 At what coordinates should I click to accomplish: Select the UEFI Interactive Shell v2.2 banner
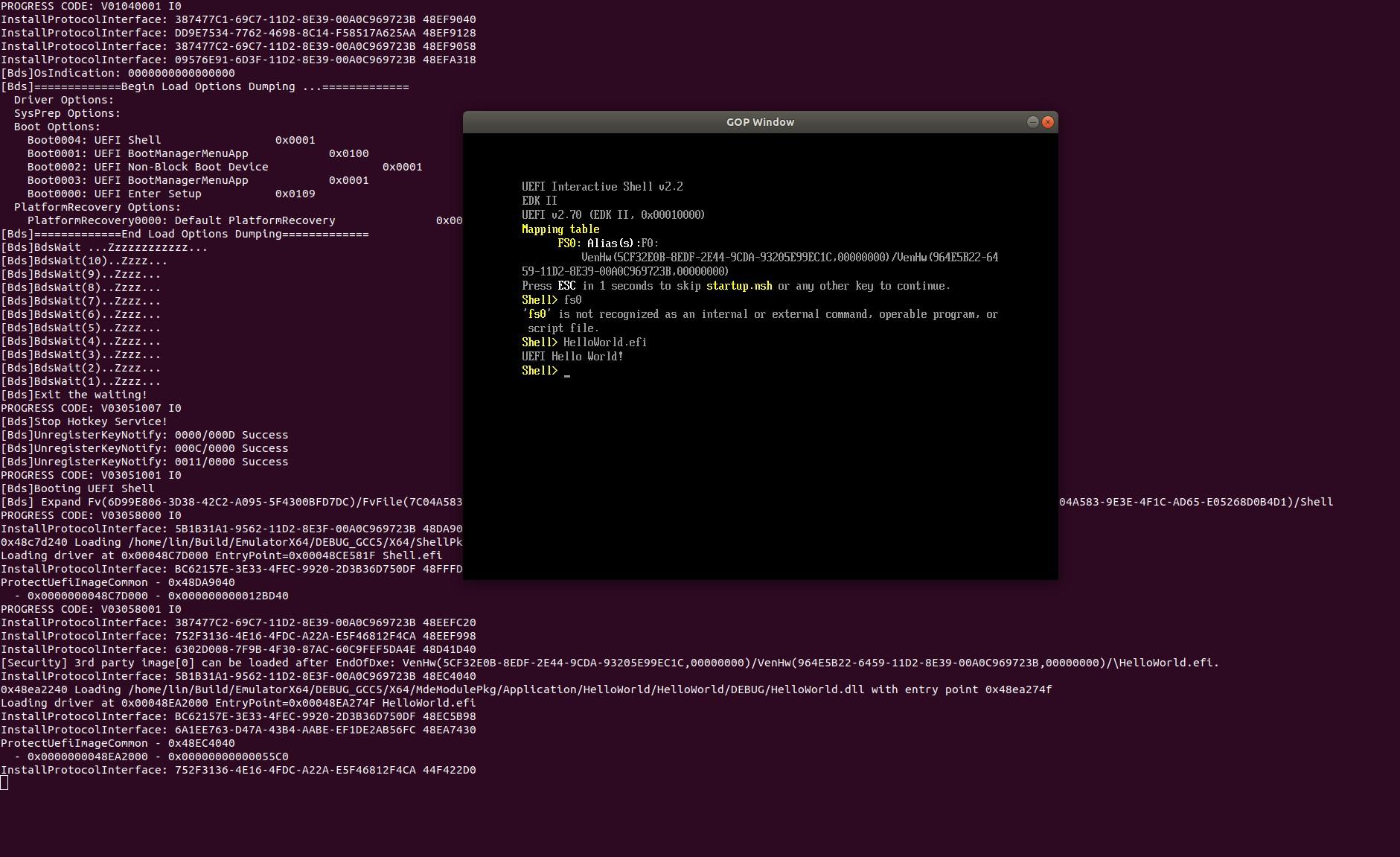pyautogui.click(x=602, y=186)
